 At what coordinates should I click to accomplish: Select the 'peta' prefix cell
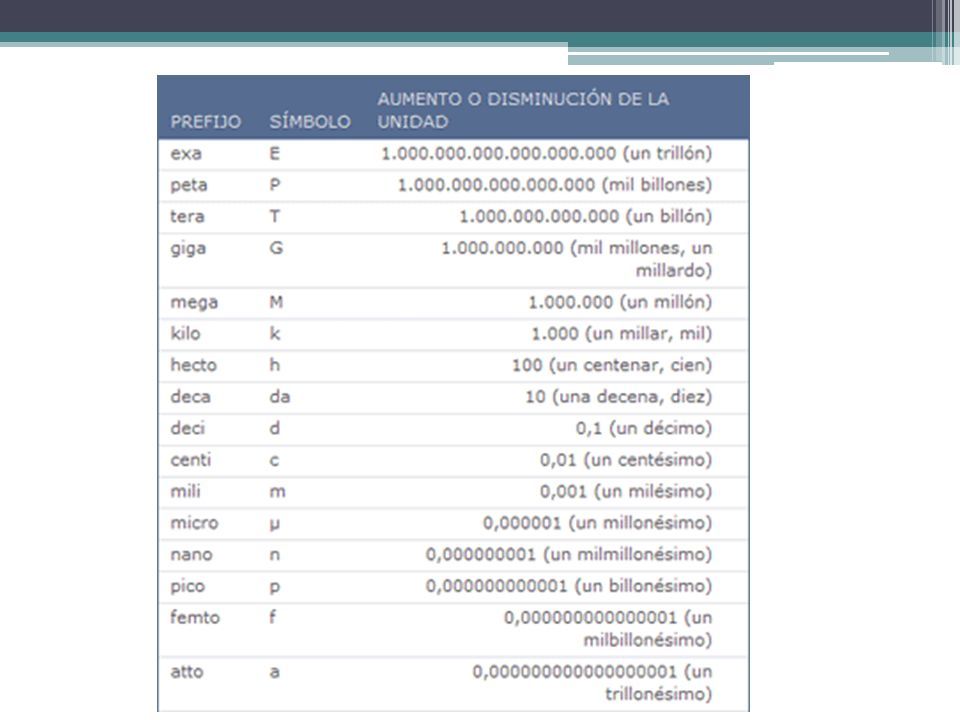[x=189, y=186]
